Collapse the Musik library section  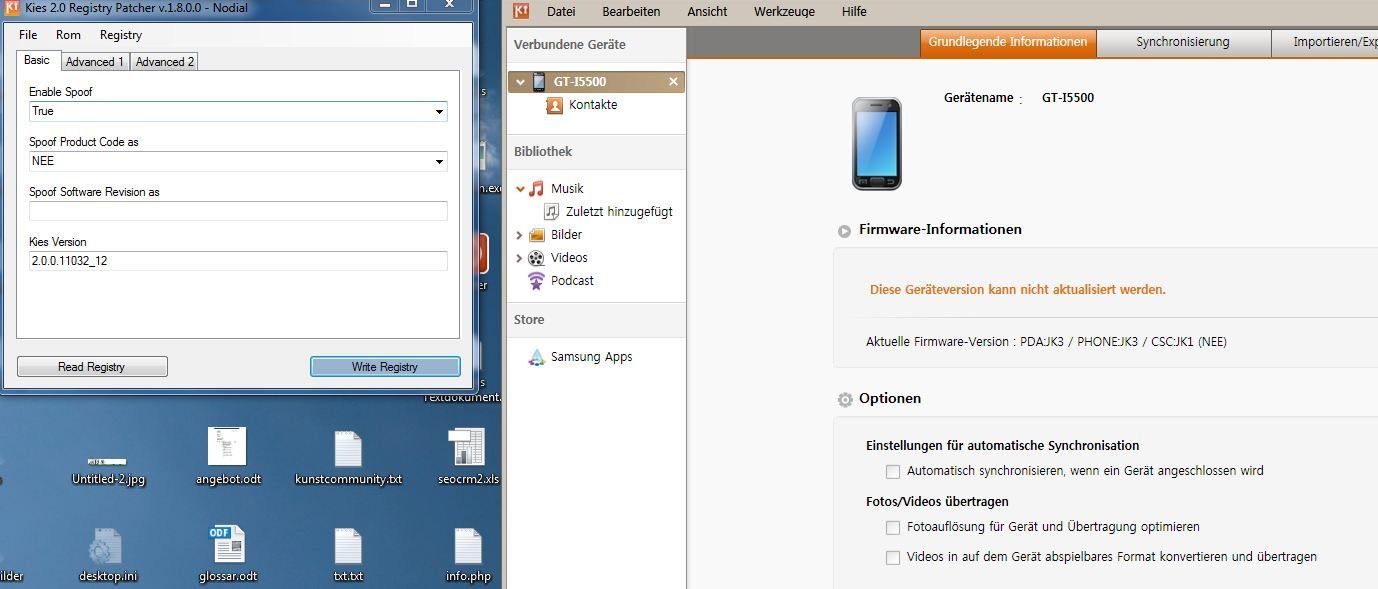520,188
